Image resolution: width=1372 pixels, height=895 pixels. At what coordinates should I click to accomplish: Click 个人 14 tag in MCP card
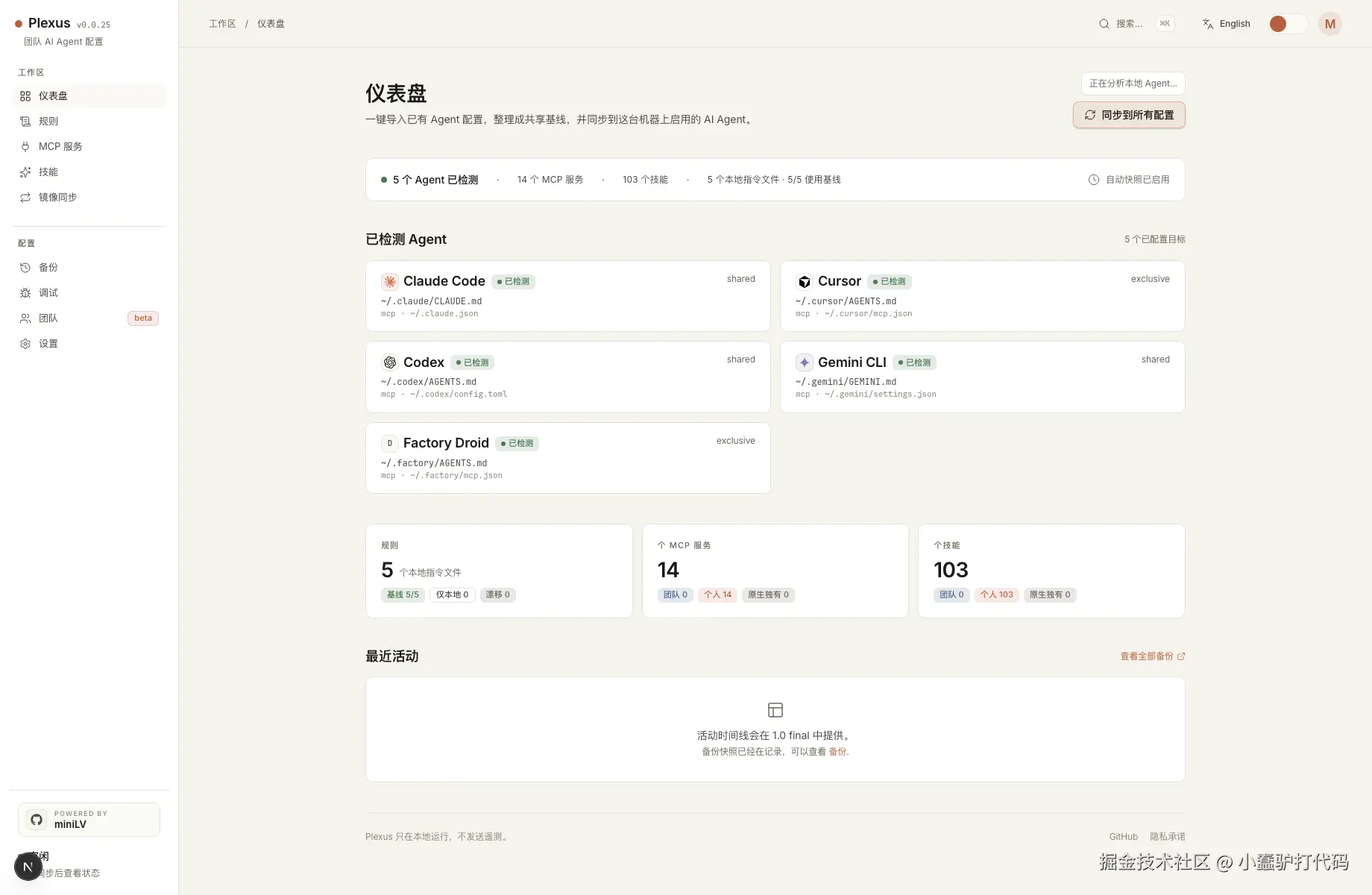[718, 595]
